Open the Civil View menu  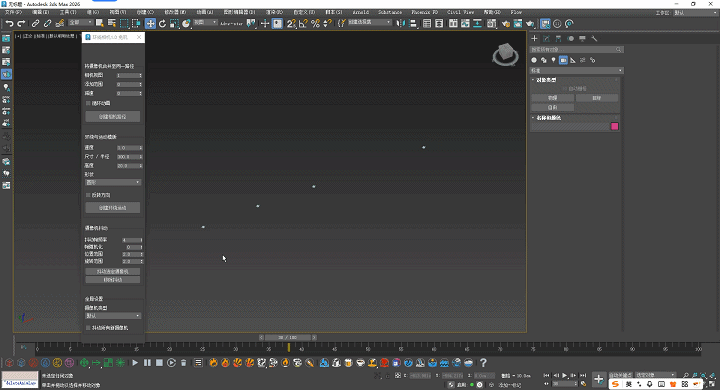tap(461, 12)
